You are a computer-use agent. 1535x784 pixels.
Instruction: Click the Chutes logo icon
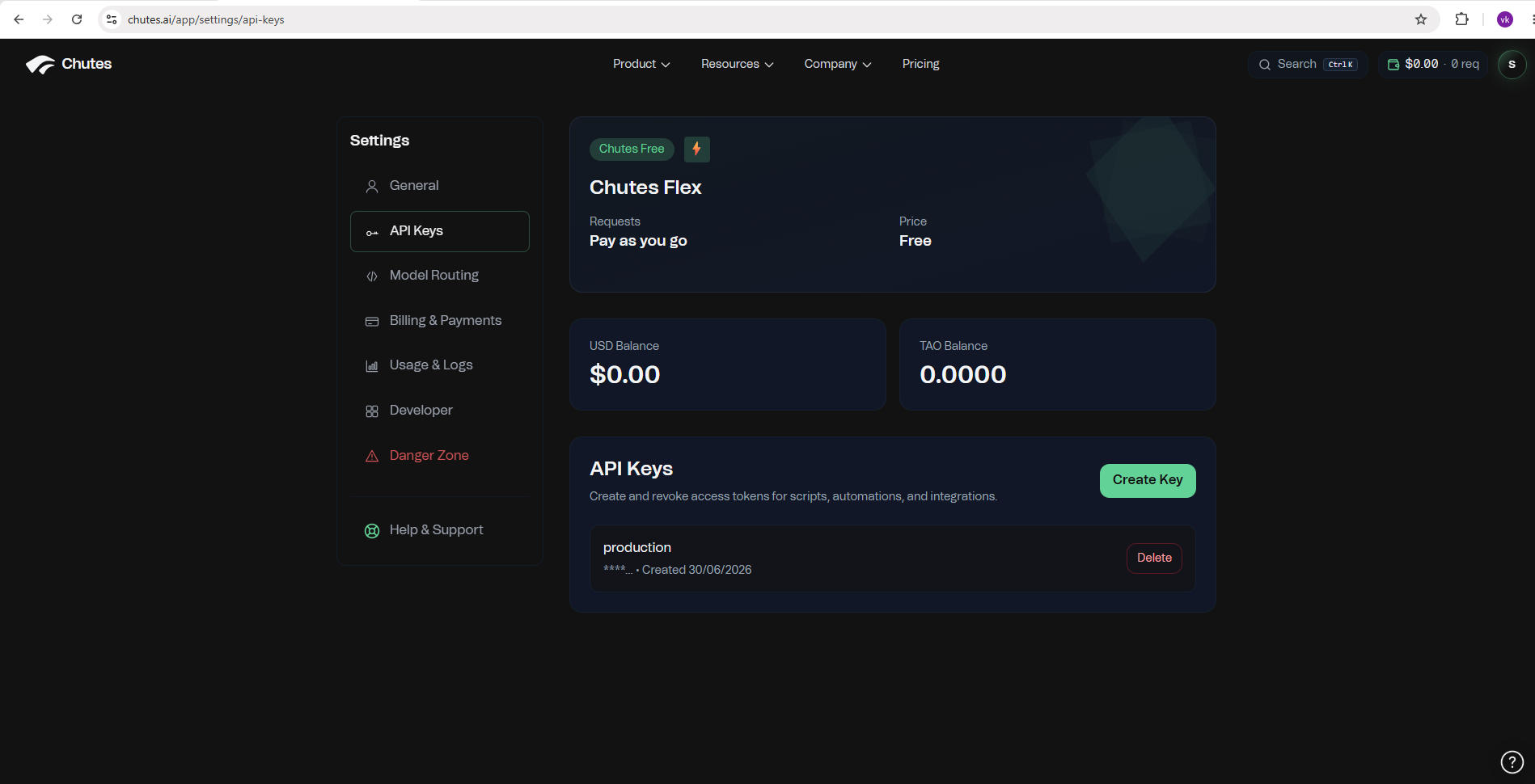pyautogui.click(x=40, y=65)
